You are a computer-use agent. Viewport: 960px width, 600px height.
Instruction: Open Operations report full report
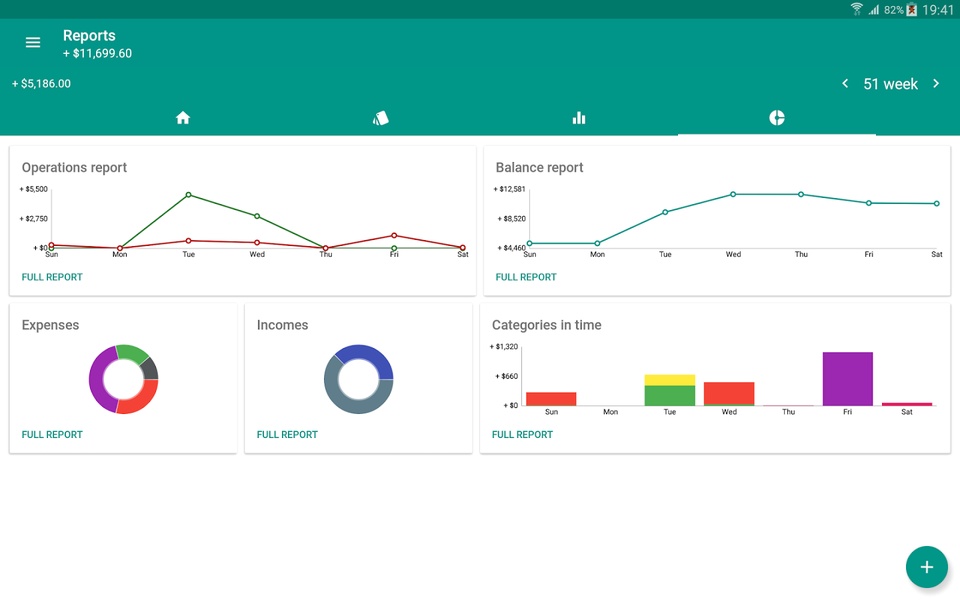coord(52,277)
